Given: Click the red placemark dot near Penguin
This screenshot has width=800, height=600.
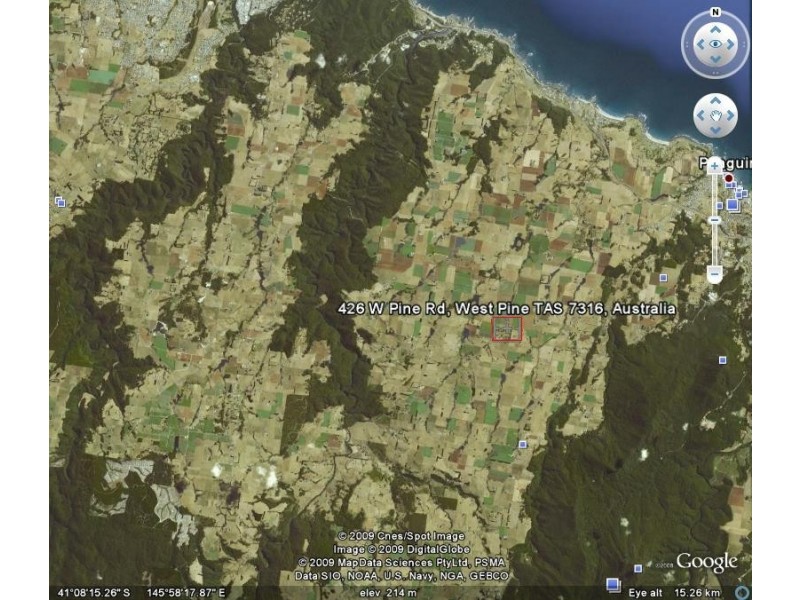Looking at the screenshot, I should [x=729, y=178].
